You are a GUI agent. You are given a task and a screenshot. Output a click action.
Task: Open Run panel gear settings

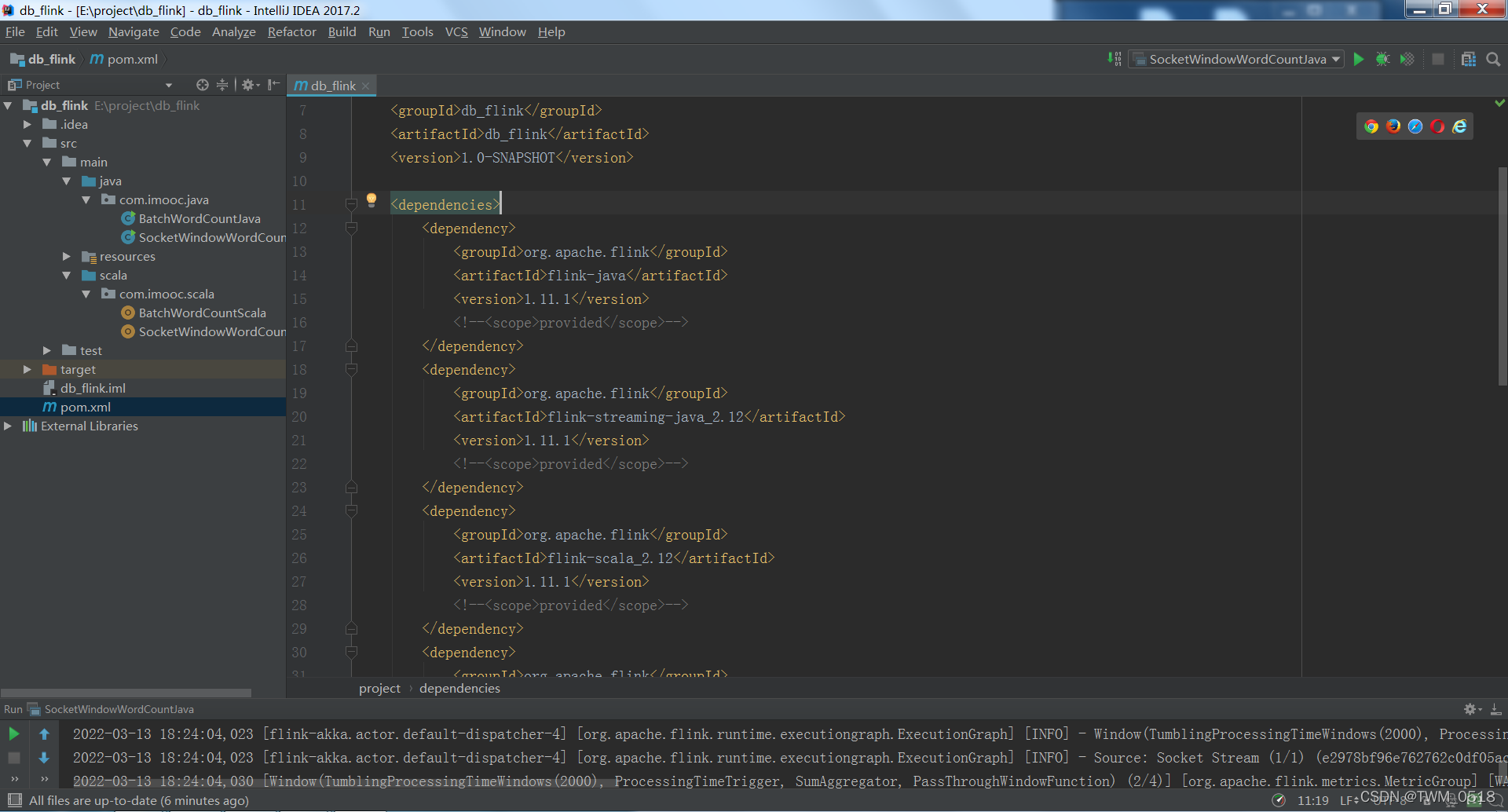point(1473,709)
